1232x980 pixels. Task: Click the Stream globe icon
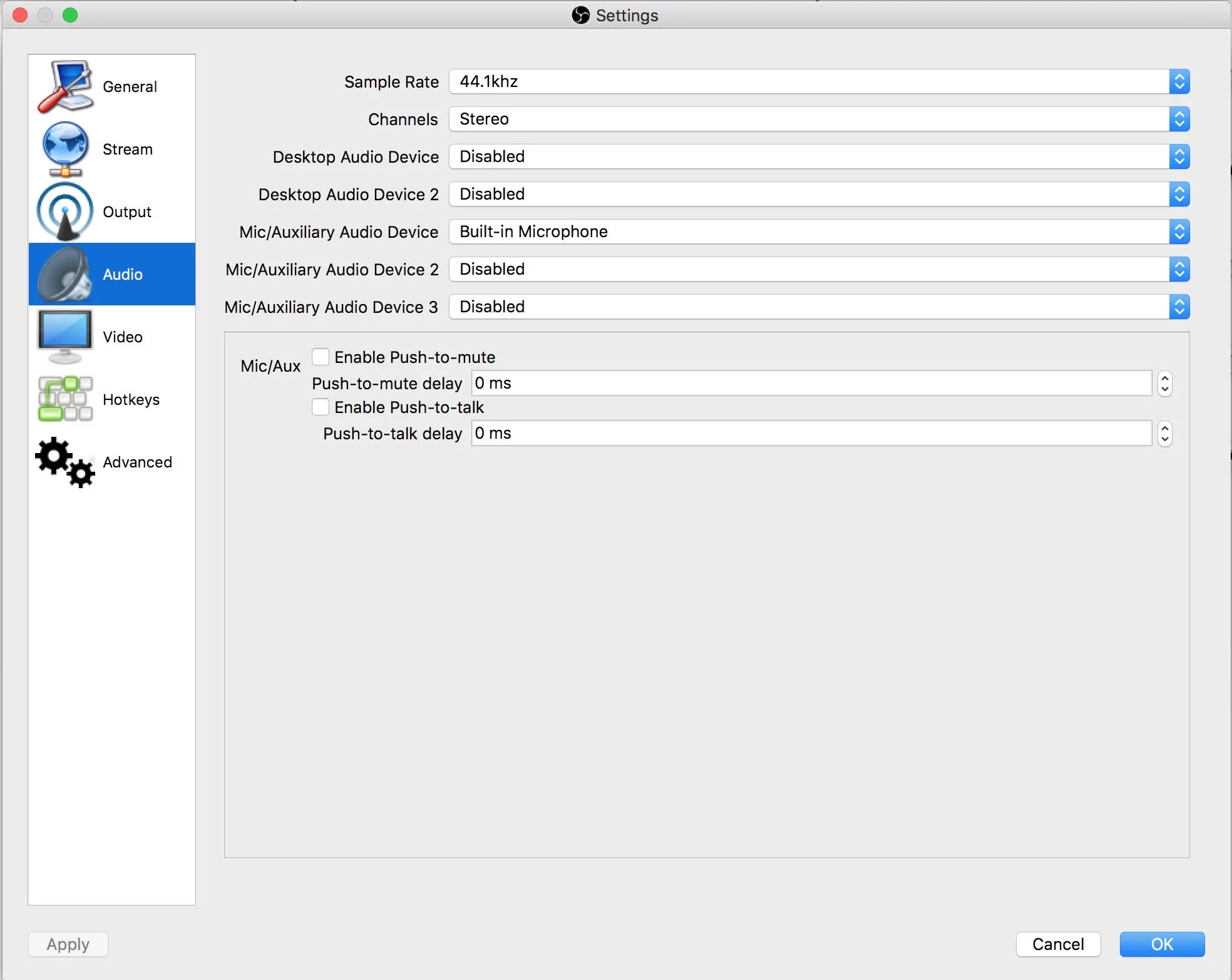pos(65,148)
